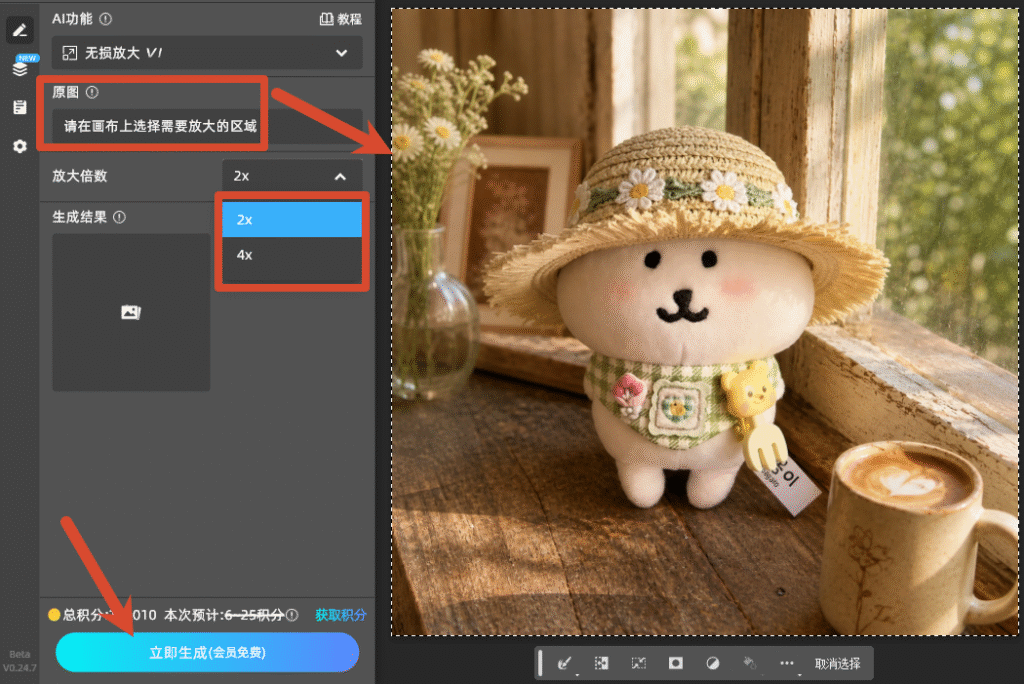This screenshot has width=1024, height=684.
Task: Click create mask icon in bottom toolbar
Action: point(676,663)
